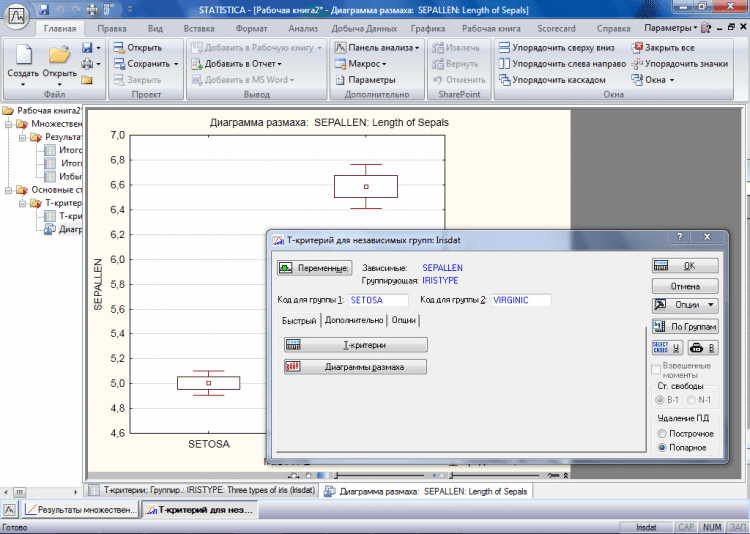750x534 pixels.
Task: Click the folder icon below the print icon
Action: click(87, 80)
